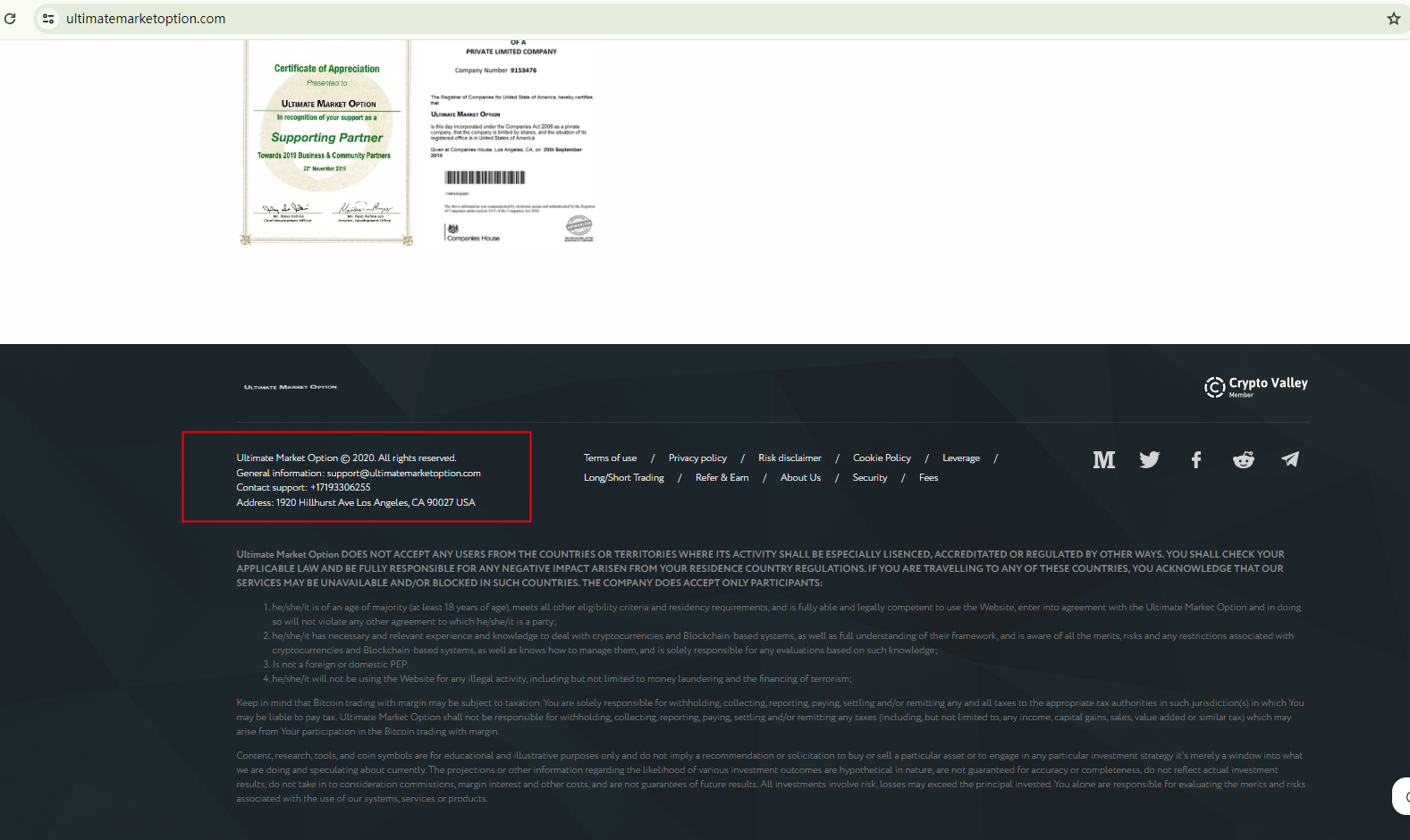
Task: Bookmark this page with the star icon
Action: point(1393,18)
